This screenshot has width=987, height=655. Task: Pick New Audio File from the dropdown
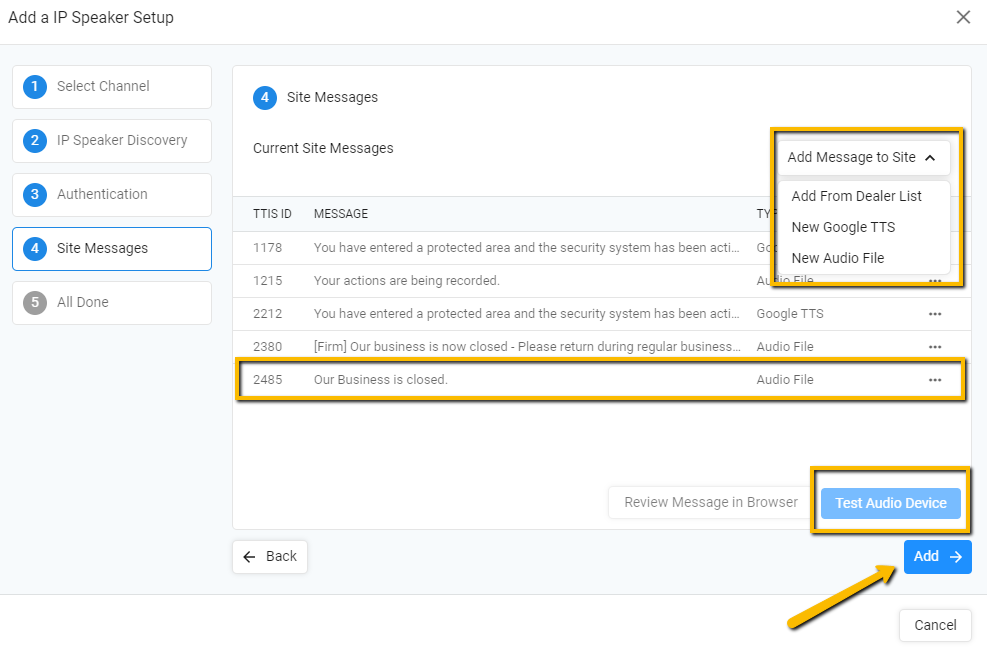click(x=837, y=258)
